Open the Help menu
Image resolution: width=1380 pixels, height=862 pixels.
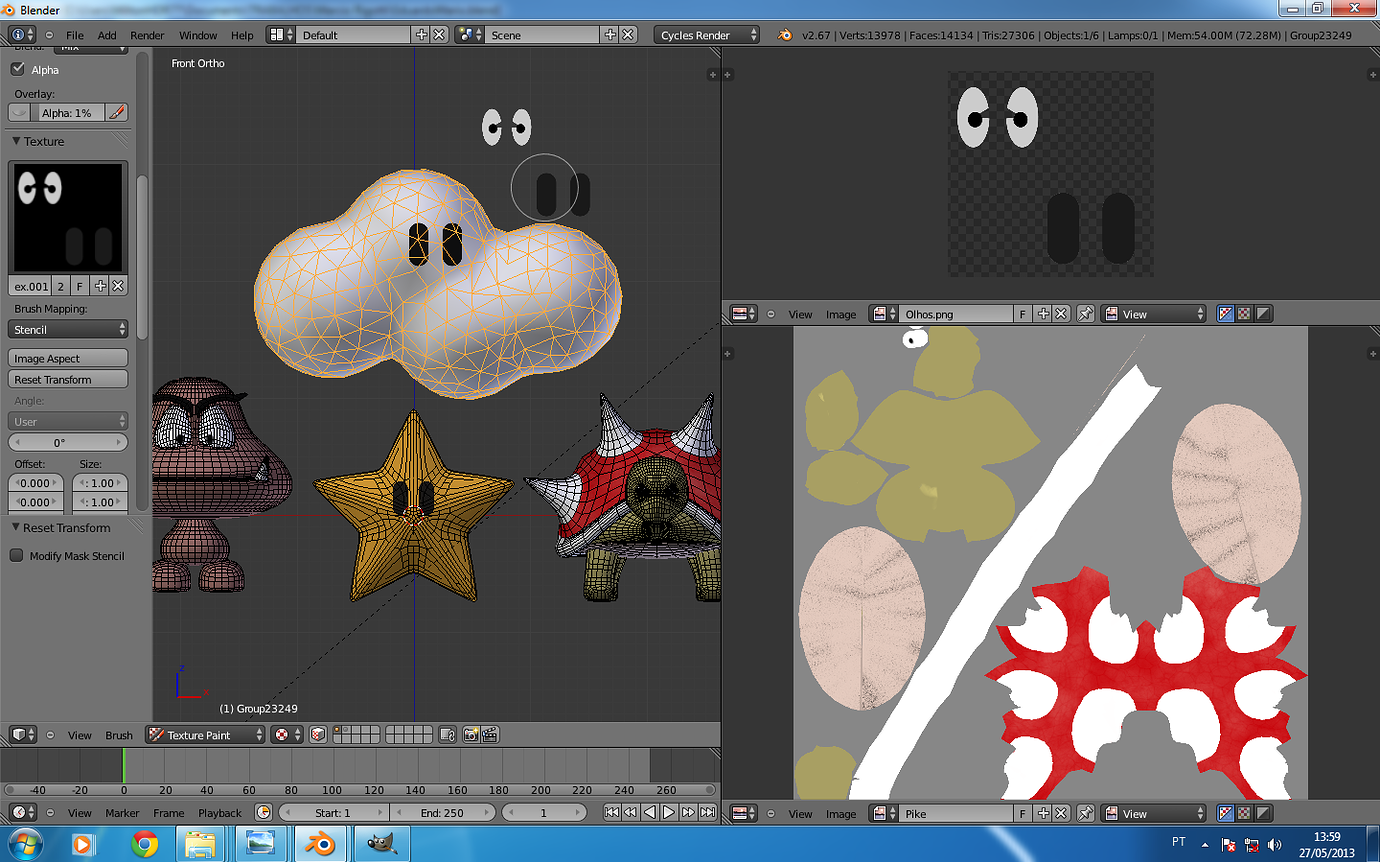pos(242,34)
